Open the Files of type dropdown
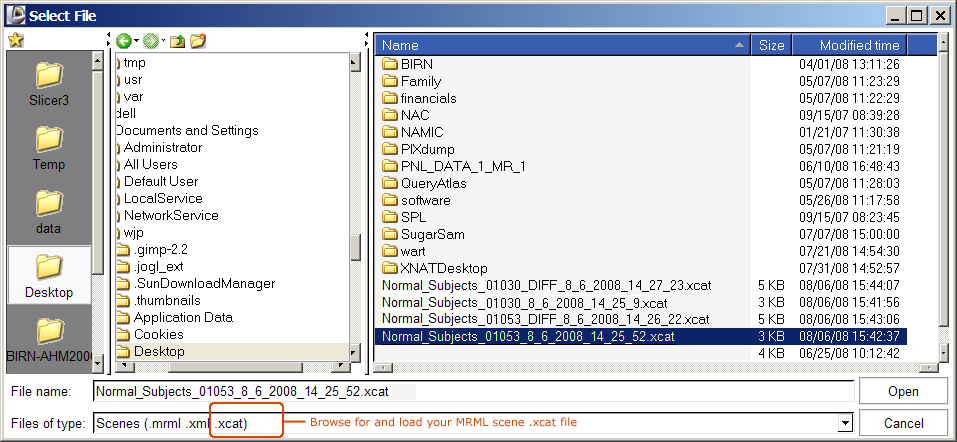 coord(845,424)
